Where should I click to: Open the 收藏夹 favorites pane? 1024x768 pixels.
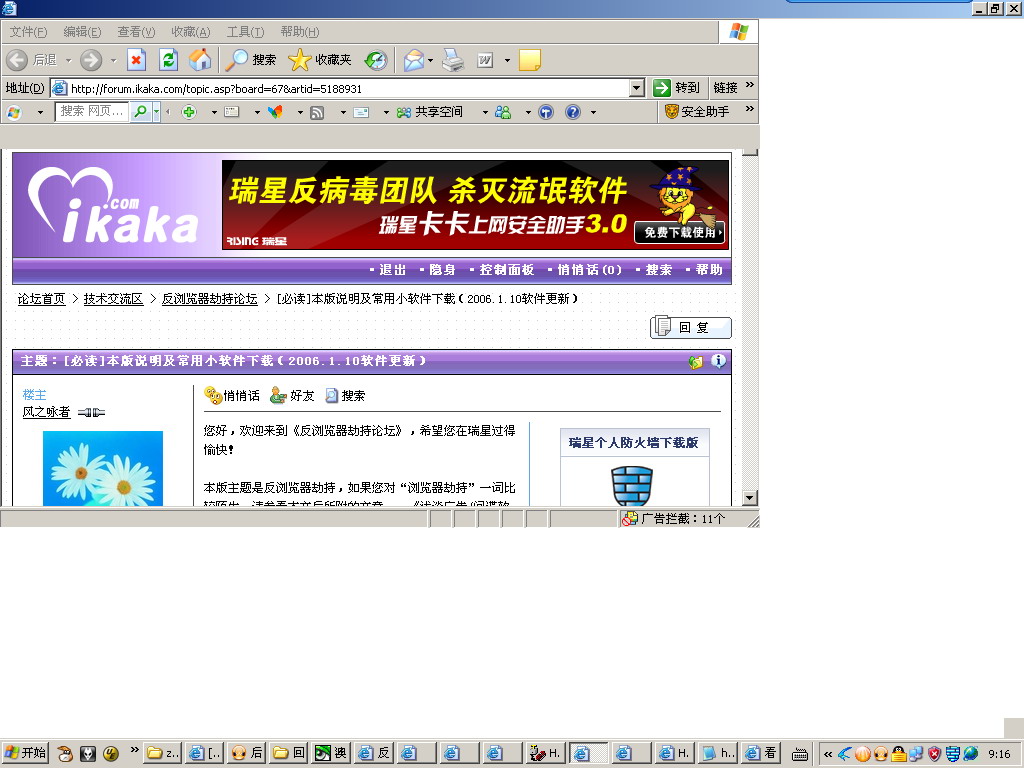pyautogui.click(x=320, y=60)
